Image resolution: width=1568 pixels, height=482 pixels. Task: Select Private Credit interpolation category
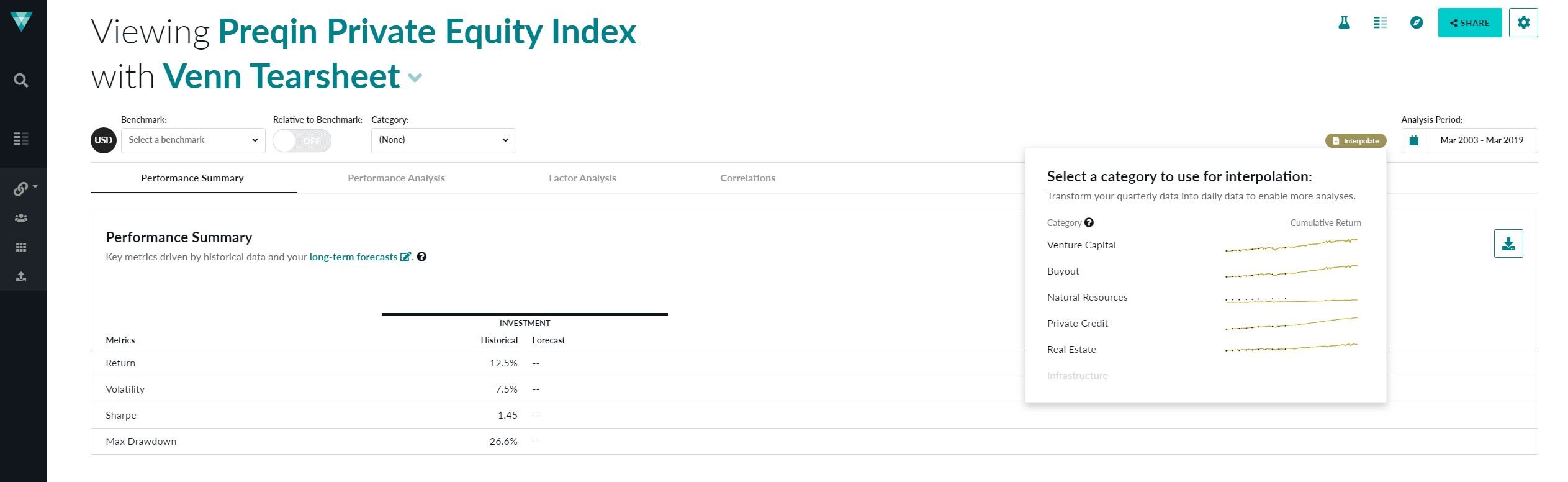tap(1077, 323)
